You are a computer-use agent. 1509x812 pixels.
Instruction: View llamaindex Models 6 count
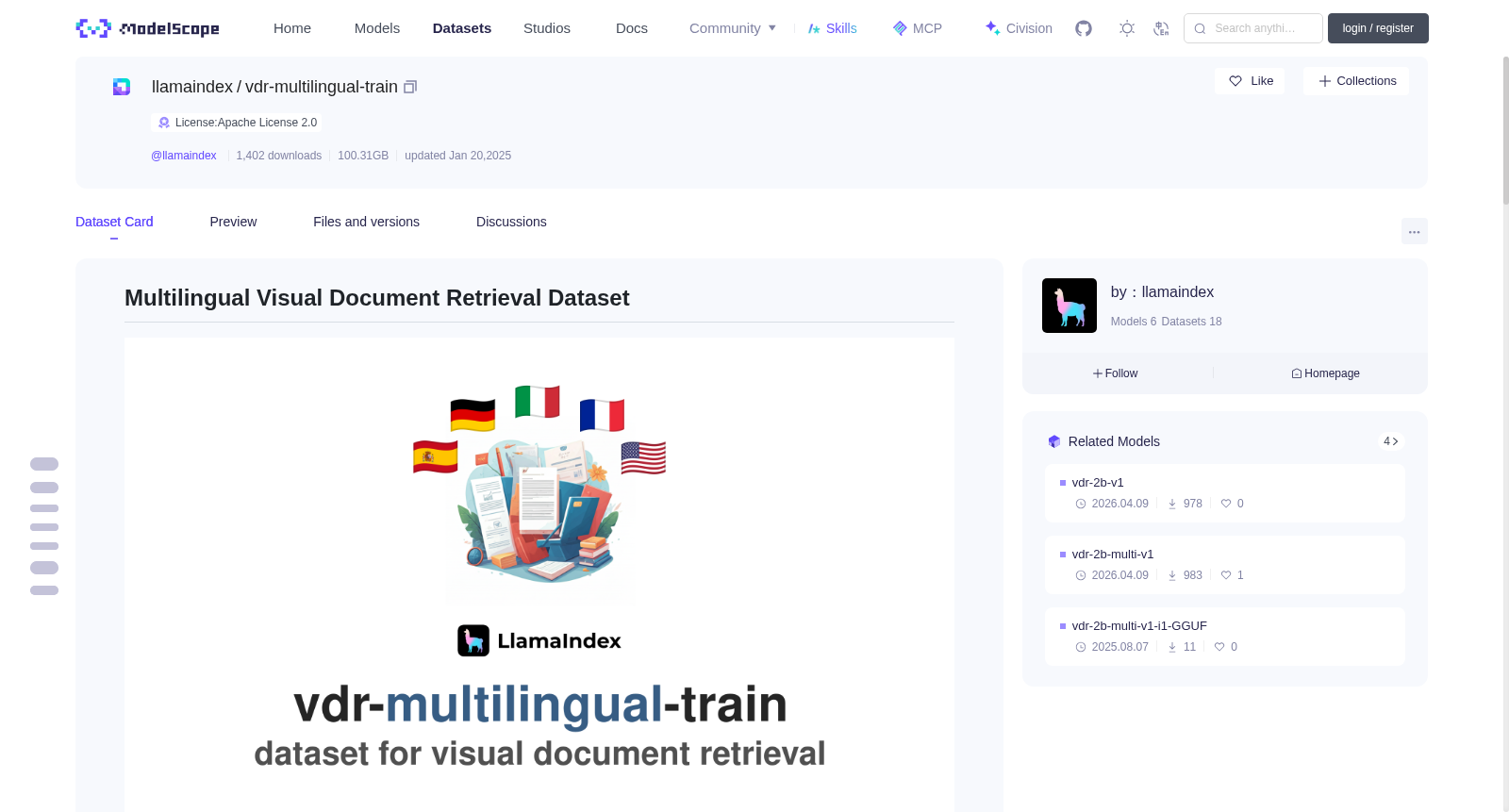[x=1134, y=322]
